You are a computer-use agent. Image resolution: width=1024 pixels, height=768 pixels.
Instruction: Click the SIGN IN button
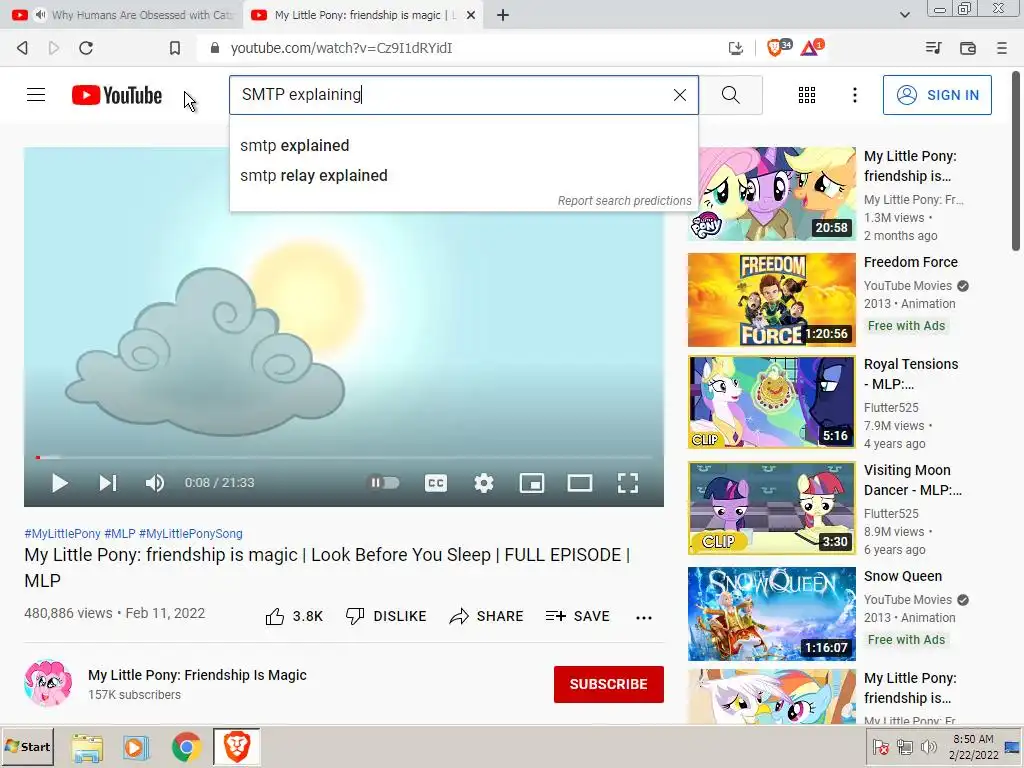point(937,95)
